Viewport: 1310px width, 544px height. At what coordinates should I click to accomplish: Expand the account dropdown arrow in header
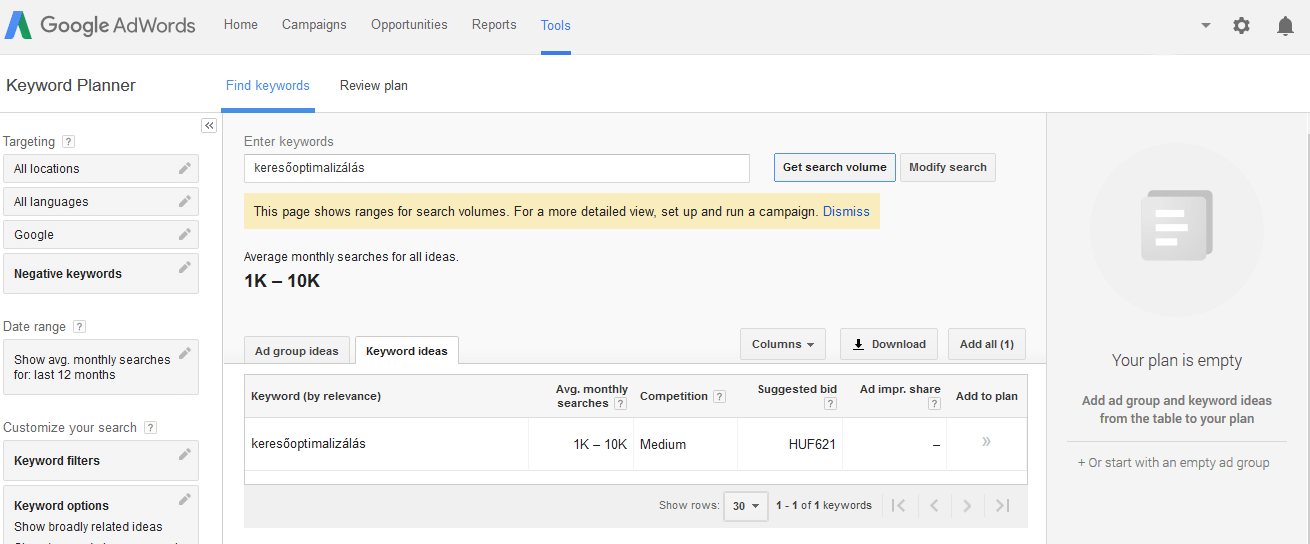pos(1206,26)
